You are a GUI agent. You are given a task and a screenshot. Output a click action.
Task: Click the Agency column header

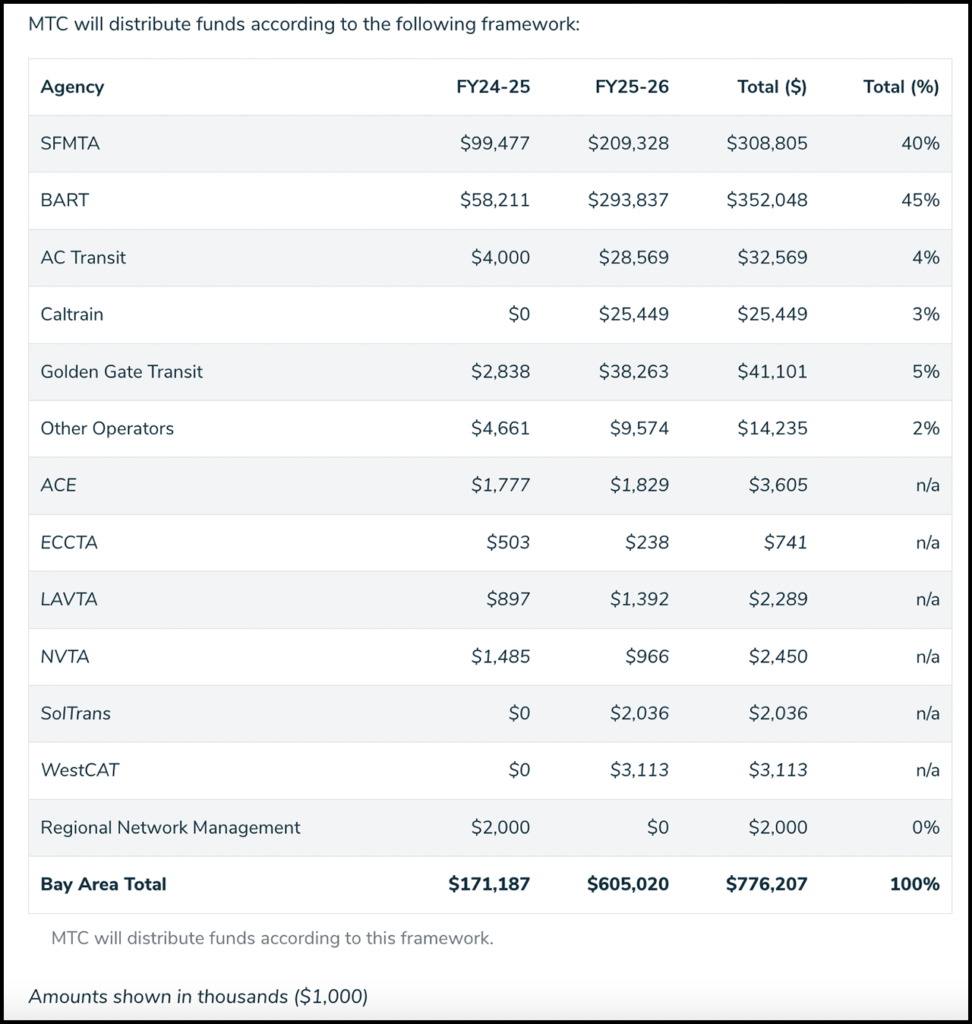click(x=72, y=87)
